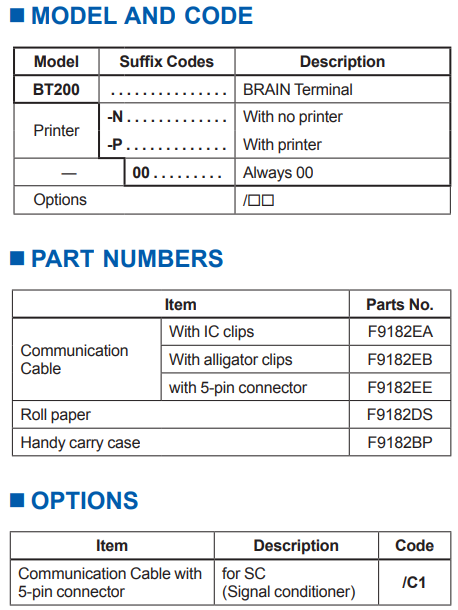
Task: Click the blue square beside PART NUMBERS
Action: 17,258
